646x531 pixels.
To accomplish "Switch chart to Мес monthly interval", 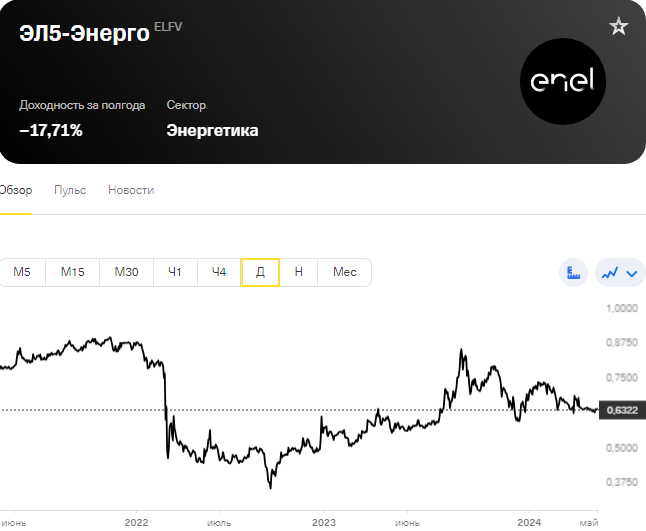I will click(x=344, y=272).
